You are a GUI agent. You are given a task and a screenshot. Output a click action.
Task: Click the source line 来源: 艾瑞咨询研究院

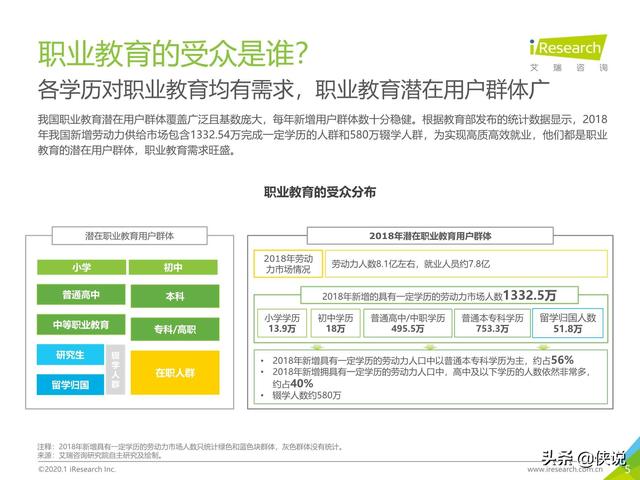tap(100, 455)
